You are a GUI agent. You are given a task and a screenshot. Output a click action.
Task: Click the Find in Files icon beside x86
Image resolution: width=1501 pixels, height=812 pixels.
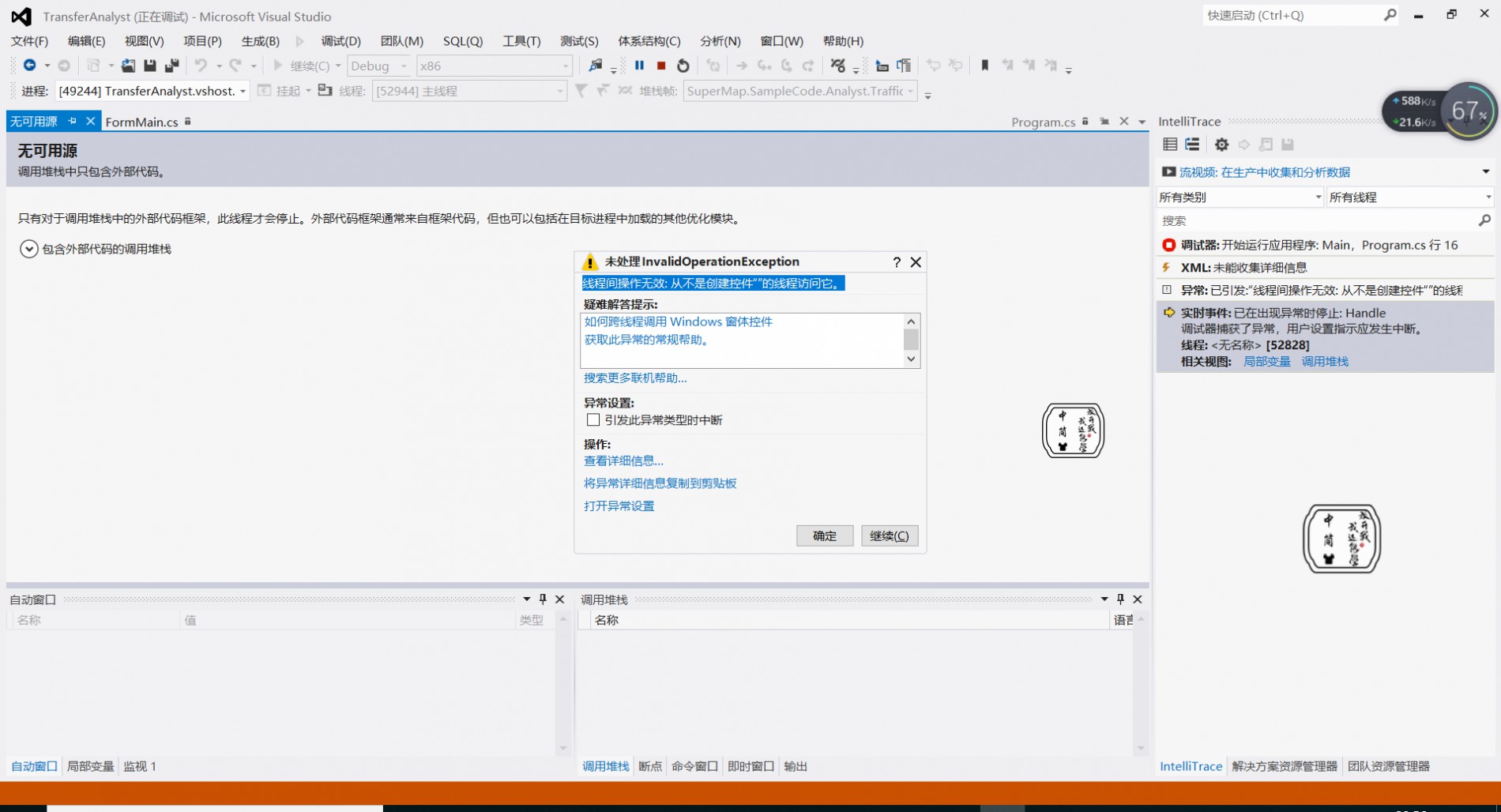tap(596, 66)
